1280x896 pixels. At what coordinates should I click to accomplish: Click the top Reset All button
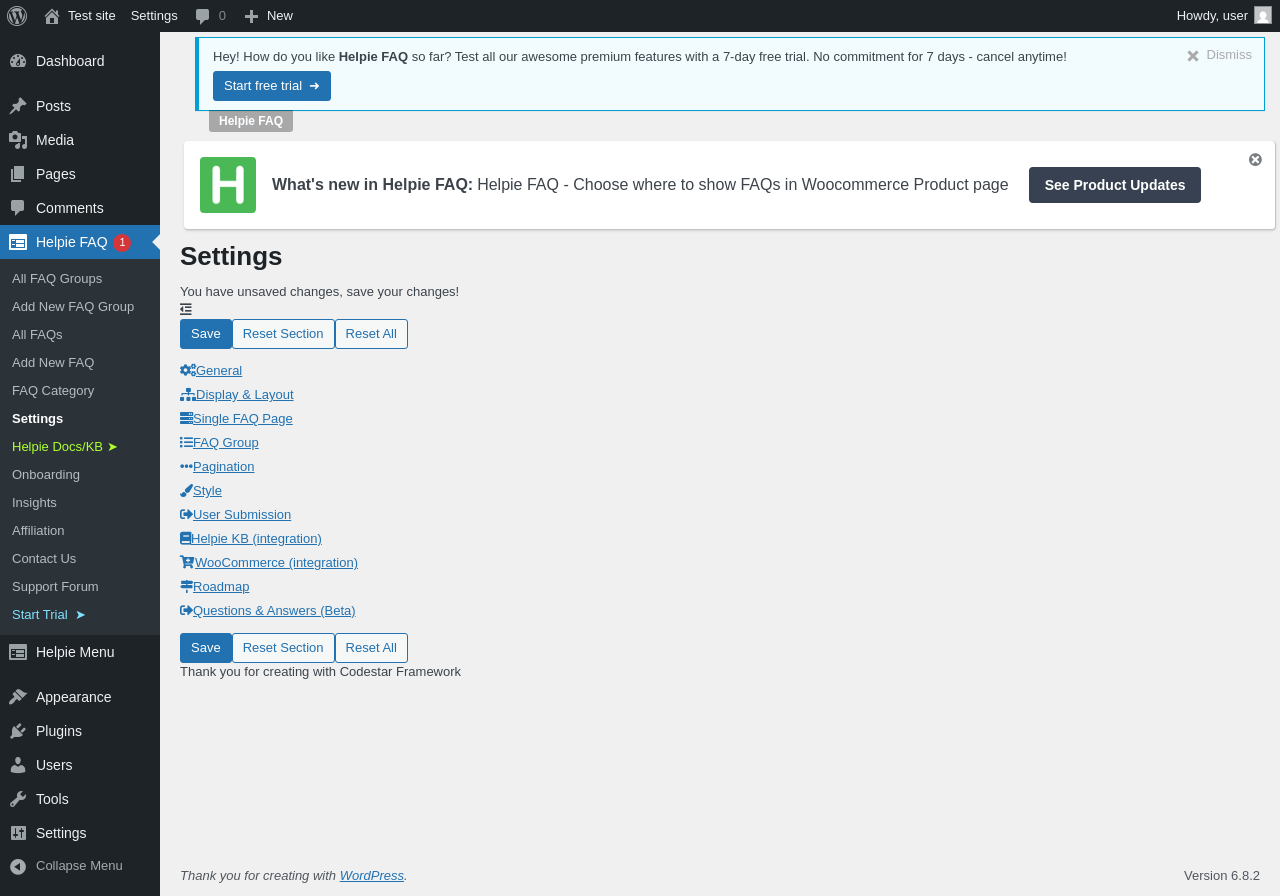coord(371,334)
